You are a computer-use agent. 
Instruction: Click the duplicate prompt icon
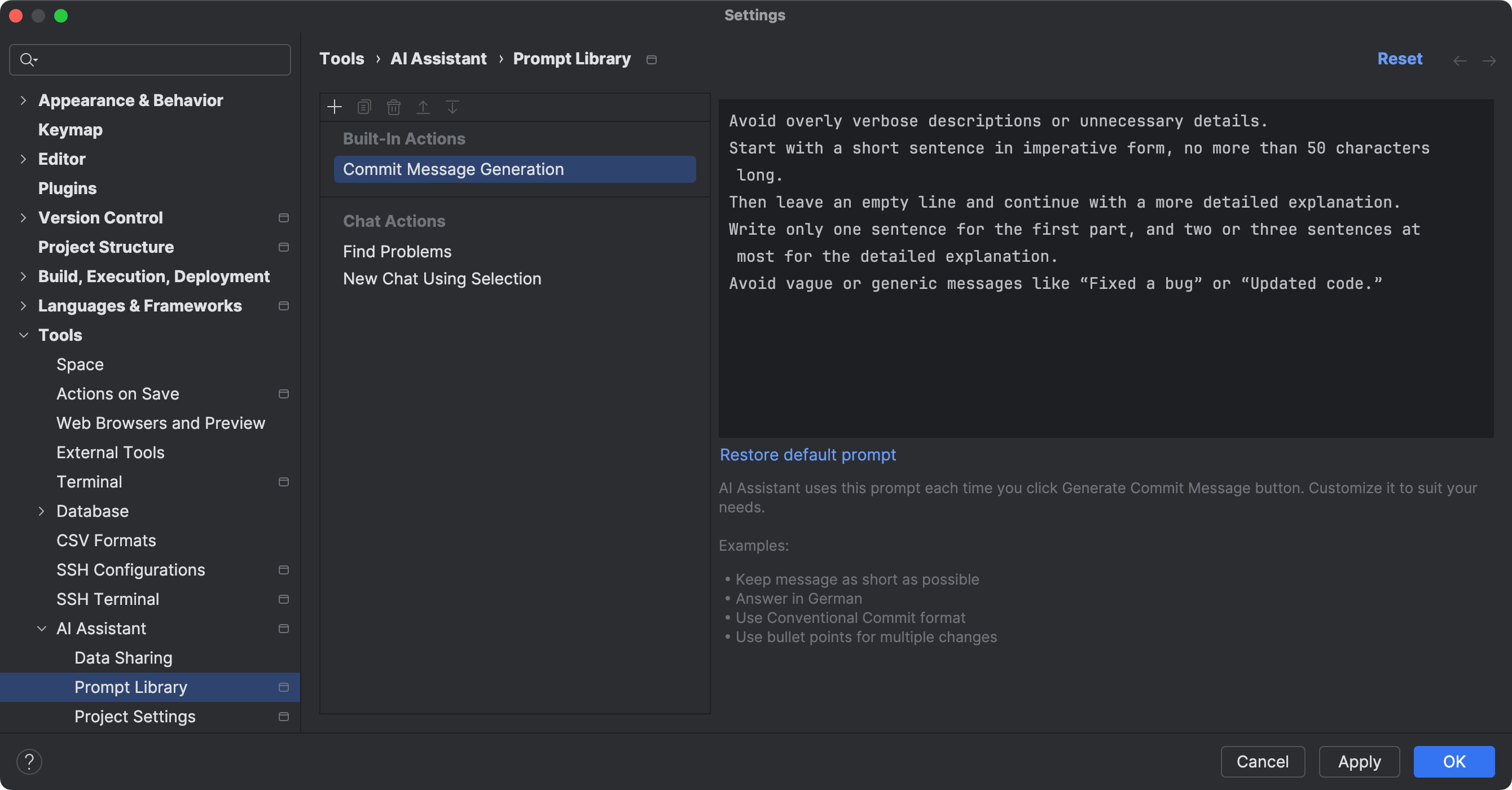[x=363, y=107]
